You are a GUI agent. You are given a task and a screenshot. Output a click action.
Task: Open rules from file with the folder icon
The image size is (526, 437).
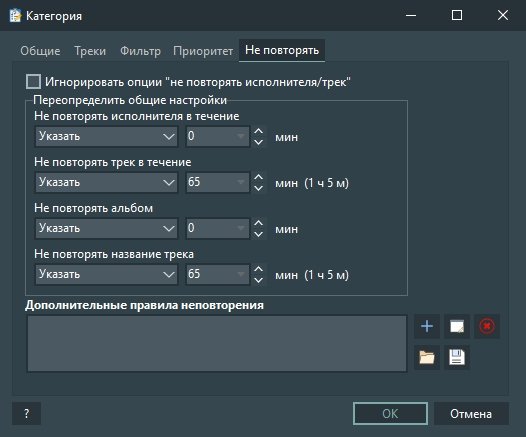(427, 357)
